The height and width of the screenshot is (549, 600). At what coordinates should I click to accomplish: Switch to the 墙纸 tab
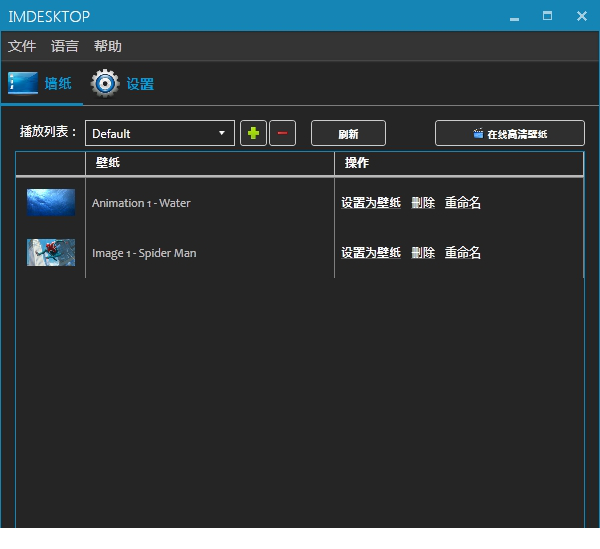(x=41, y=83)
